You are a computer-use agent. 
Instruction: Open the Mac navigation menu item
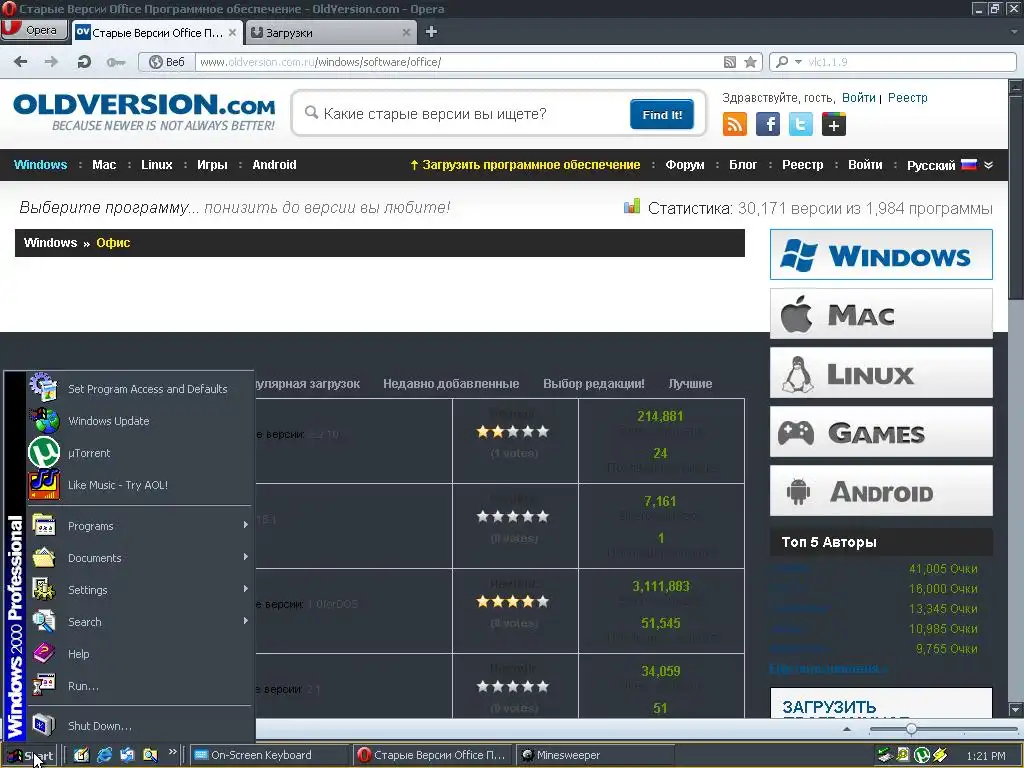point(104,165)
